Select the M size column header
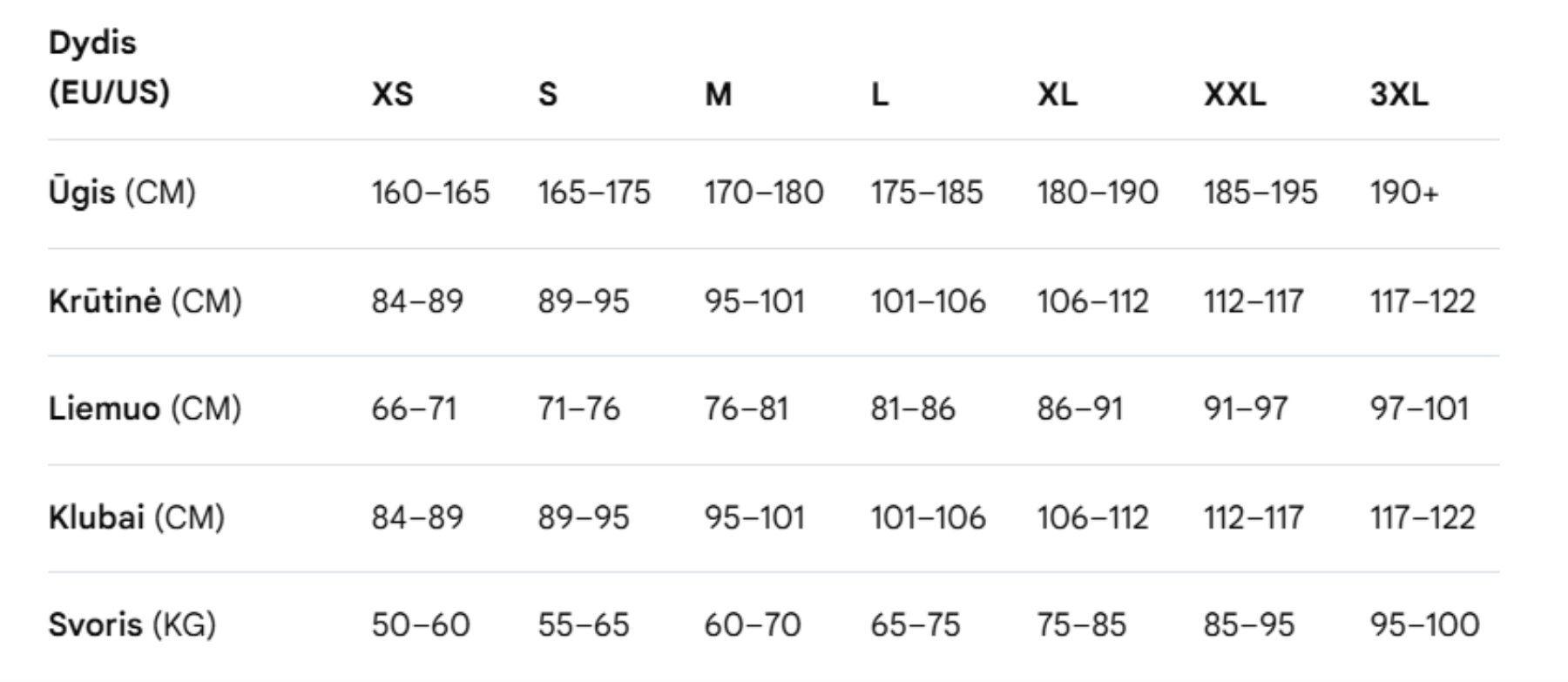Viewport: 1568px width, 682px height. click(x=718, y=93)
